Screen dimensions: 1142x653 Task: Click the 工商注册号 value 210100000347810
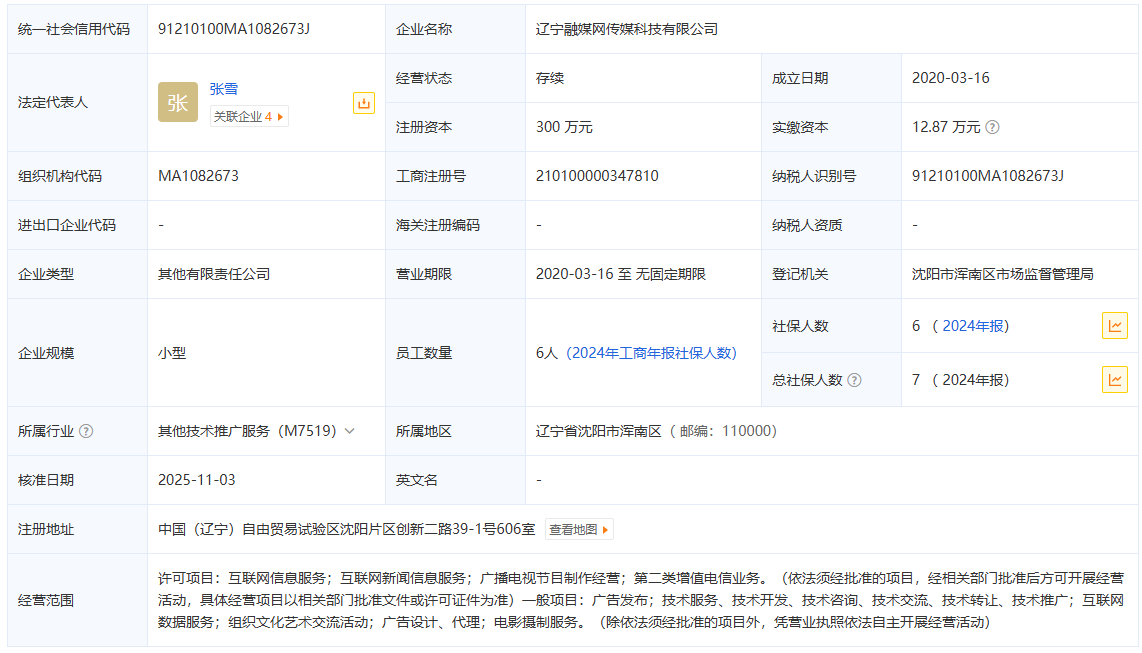coord(597,176)
